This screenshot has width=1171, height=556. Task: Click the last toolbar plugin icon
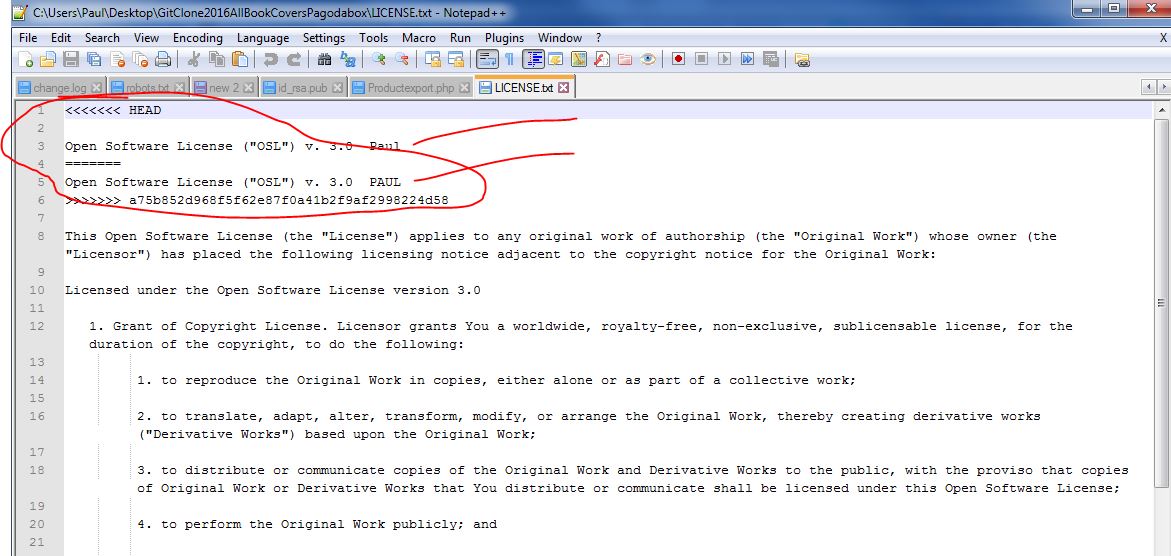click(802, 59)
